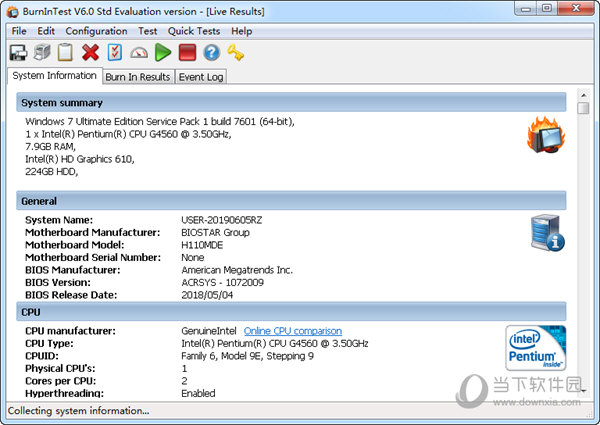Click the scrollbar up arrow
The image size is (600, 425).
[583, 95]
